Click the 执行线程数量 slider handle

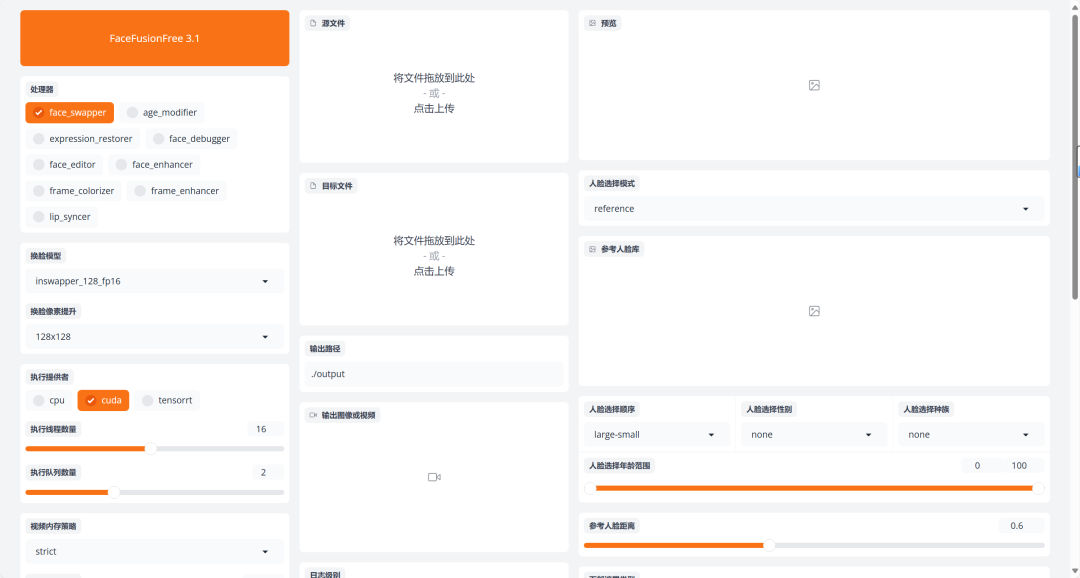pos(151,448)
